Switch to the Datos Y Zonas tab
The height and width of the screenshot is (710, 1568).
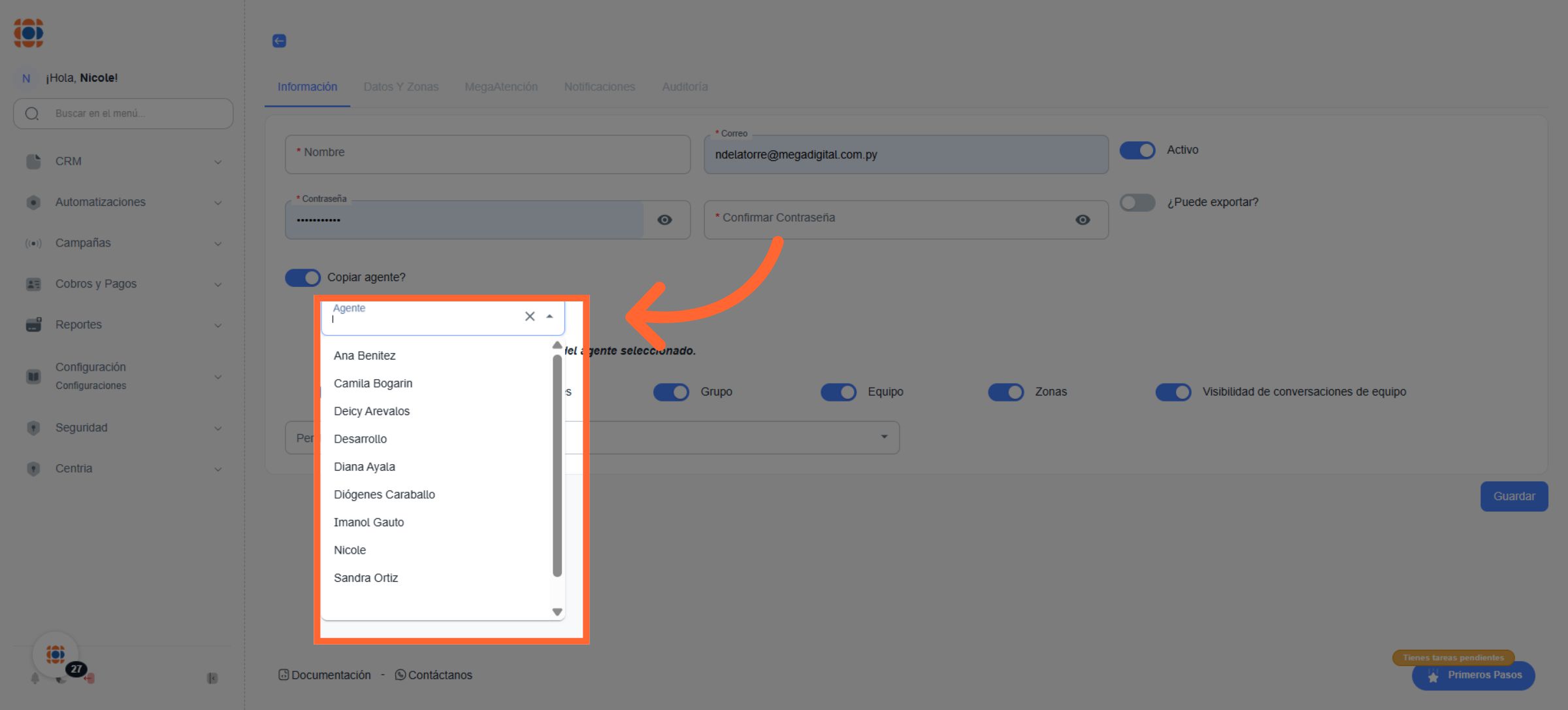click(400, 87)
